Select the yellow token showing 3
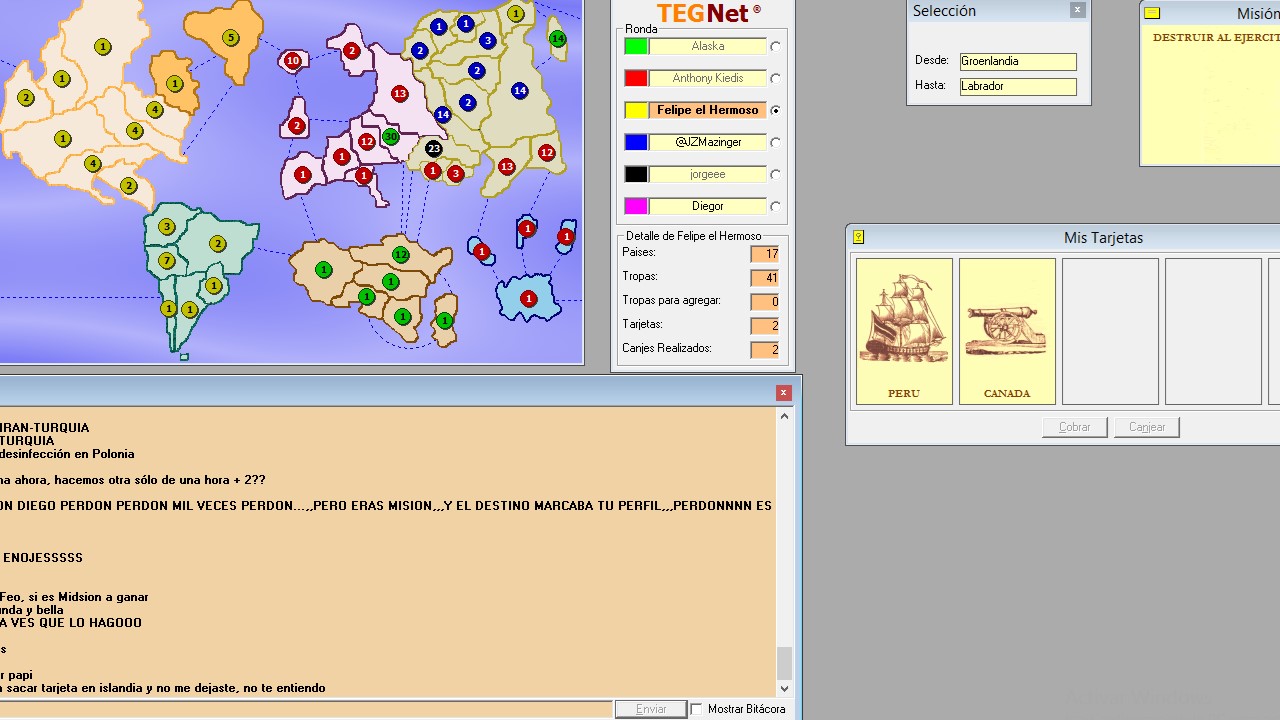 (167, 227)
